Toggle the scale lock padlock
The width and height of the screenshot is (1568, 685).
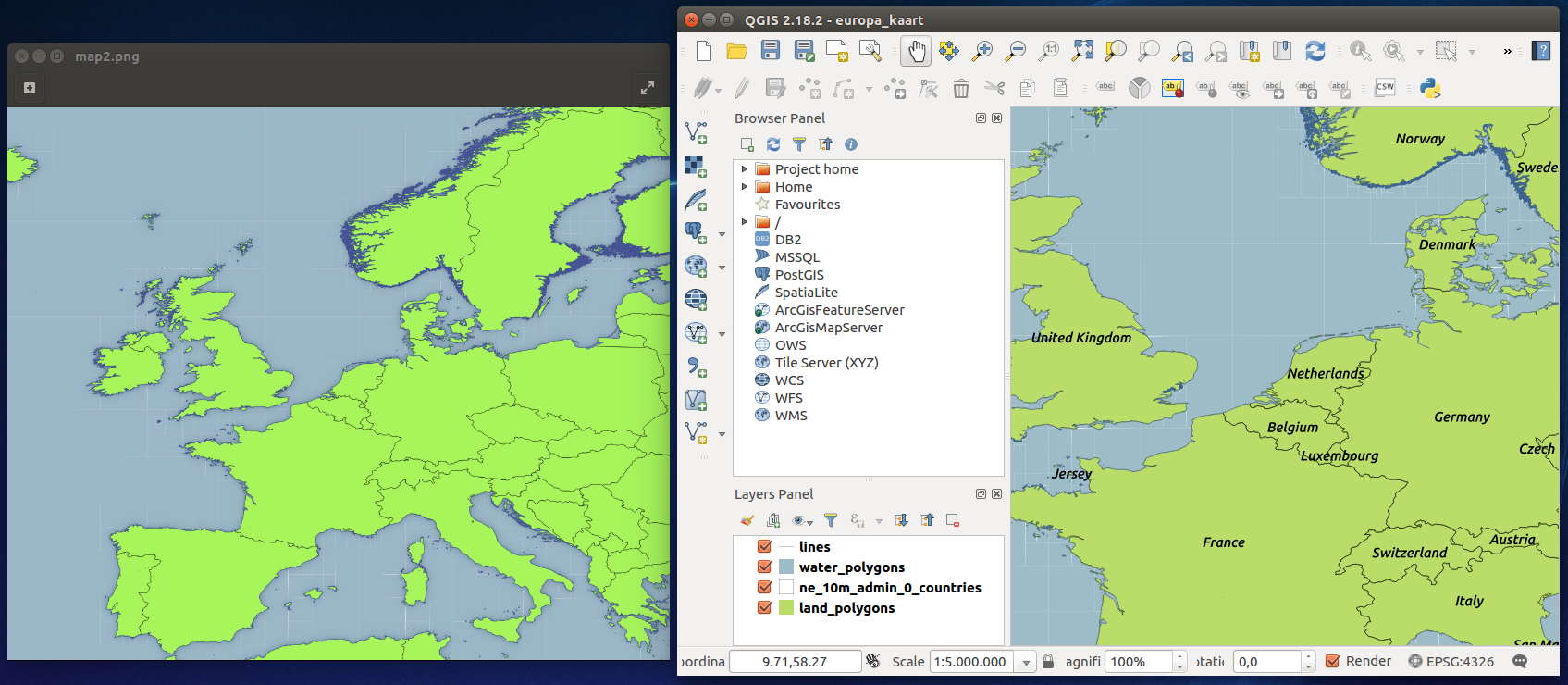pos(1048,661)
